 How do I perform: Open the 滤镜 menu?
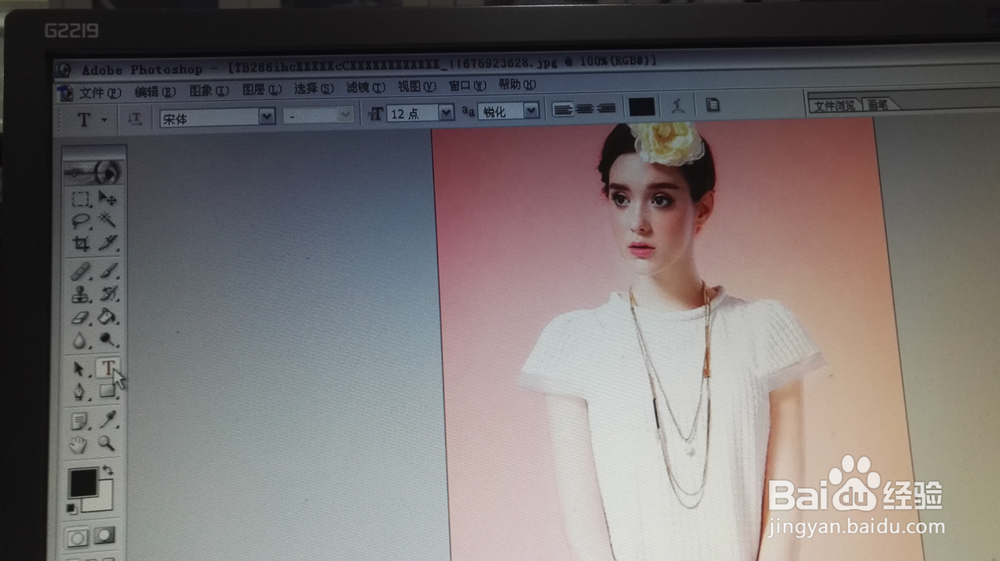pyautogui.click(x=365, y=87)
